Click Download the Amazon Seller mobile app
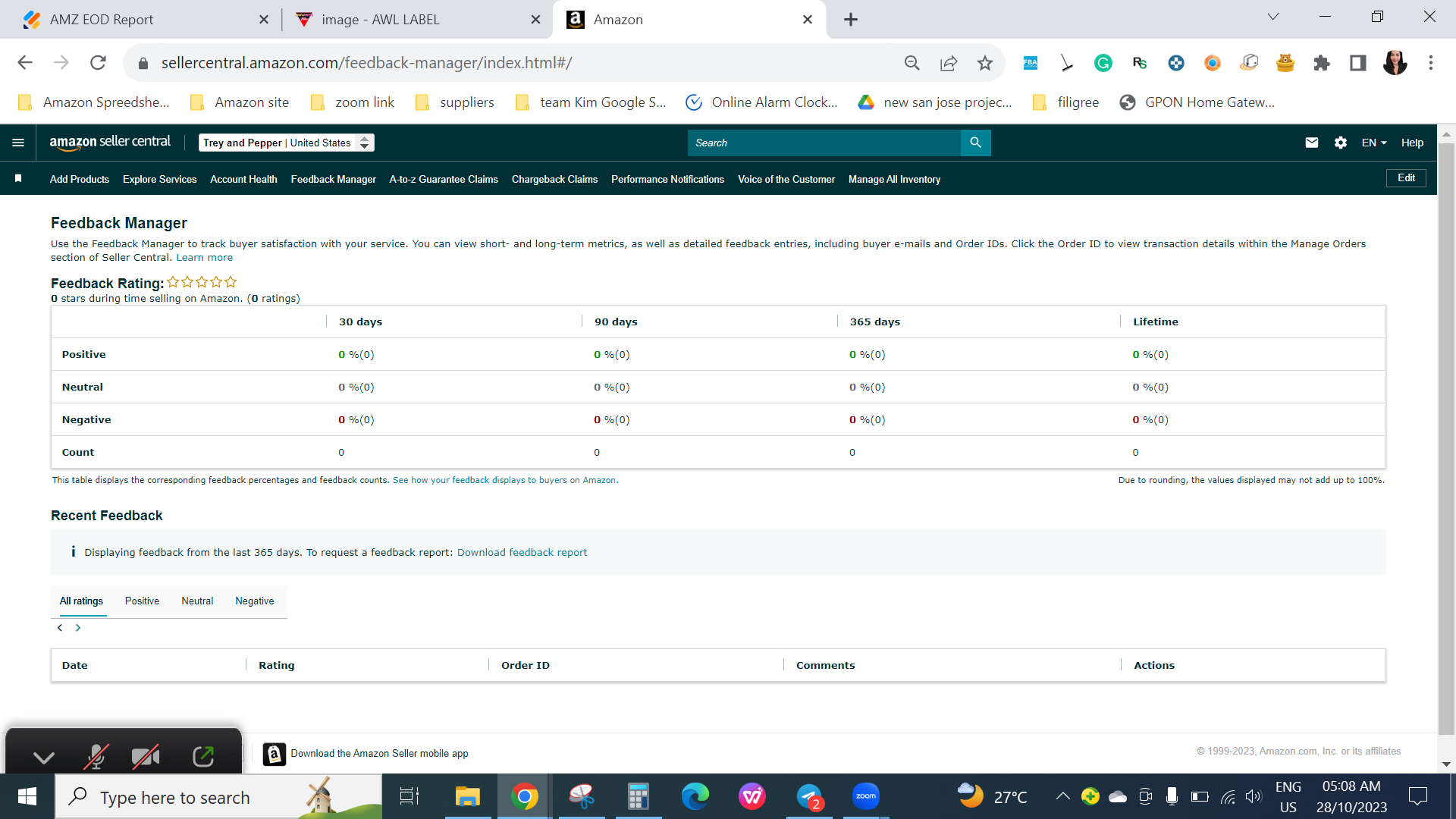The height and width of the screenshot is (819, 1456). 379,753
